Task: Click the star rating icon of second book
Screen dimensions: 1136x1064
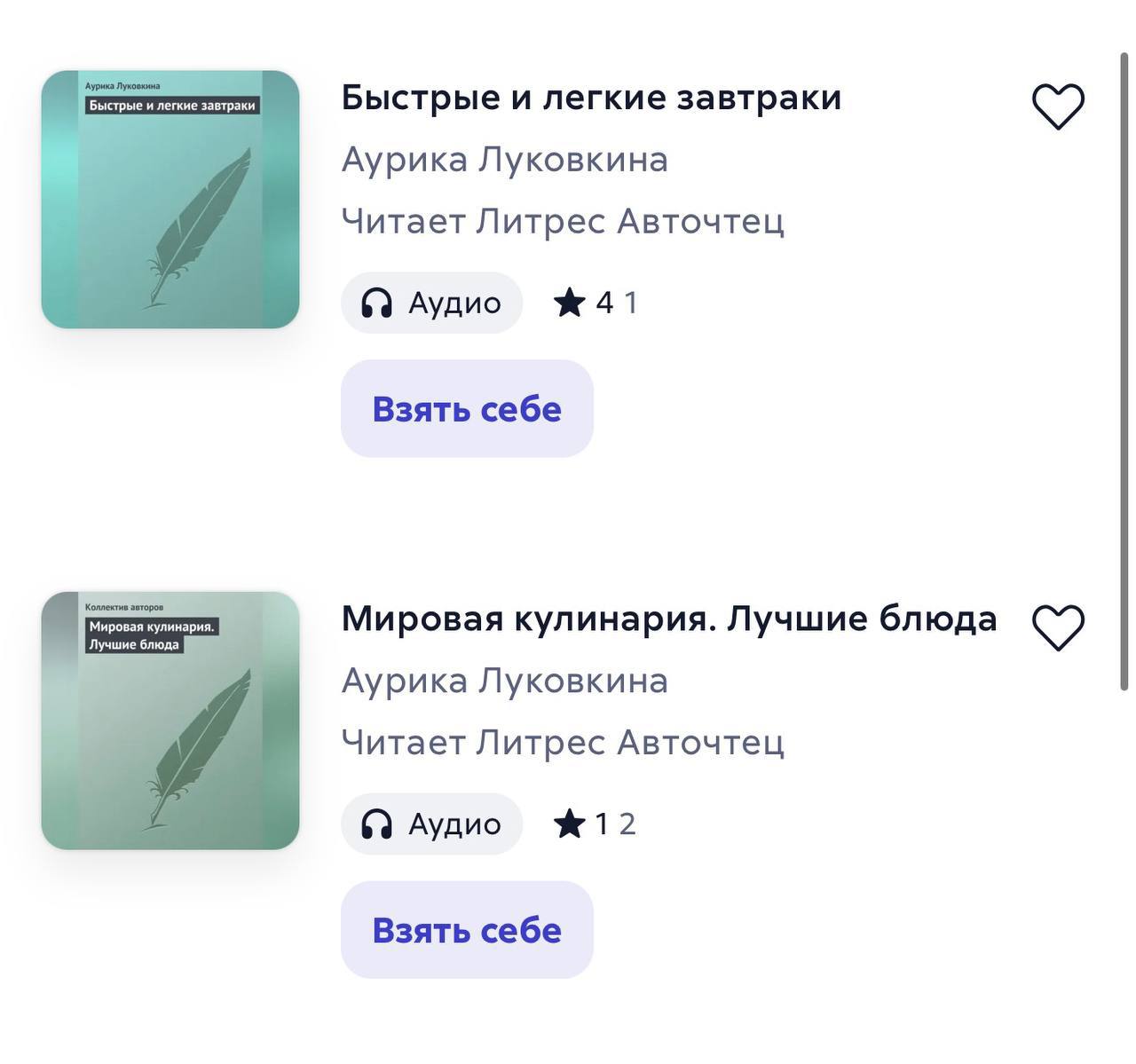Action: point(570,824)
